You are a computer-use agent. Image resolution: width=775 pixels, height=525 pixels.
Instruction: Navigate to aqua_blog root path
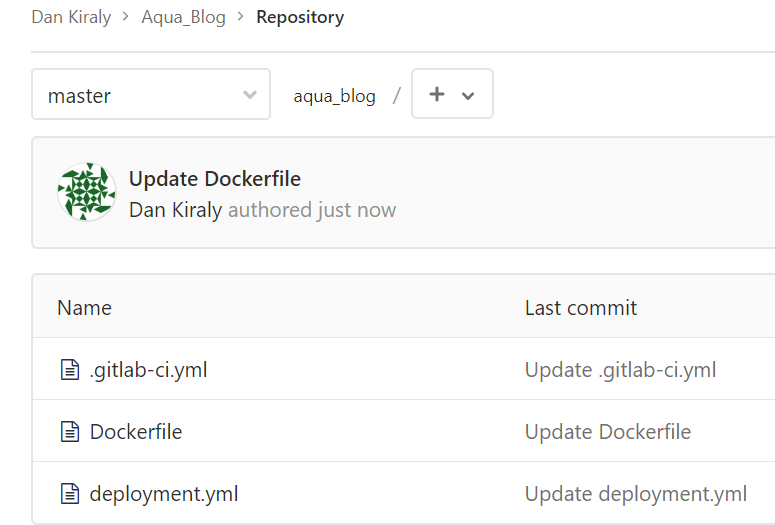pos(334,96)
